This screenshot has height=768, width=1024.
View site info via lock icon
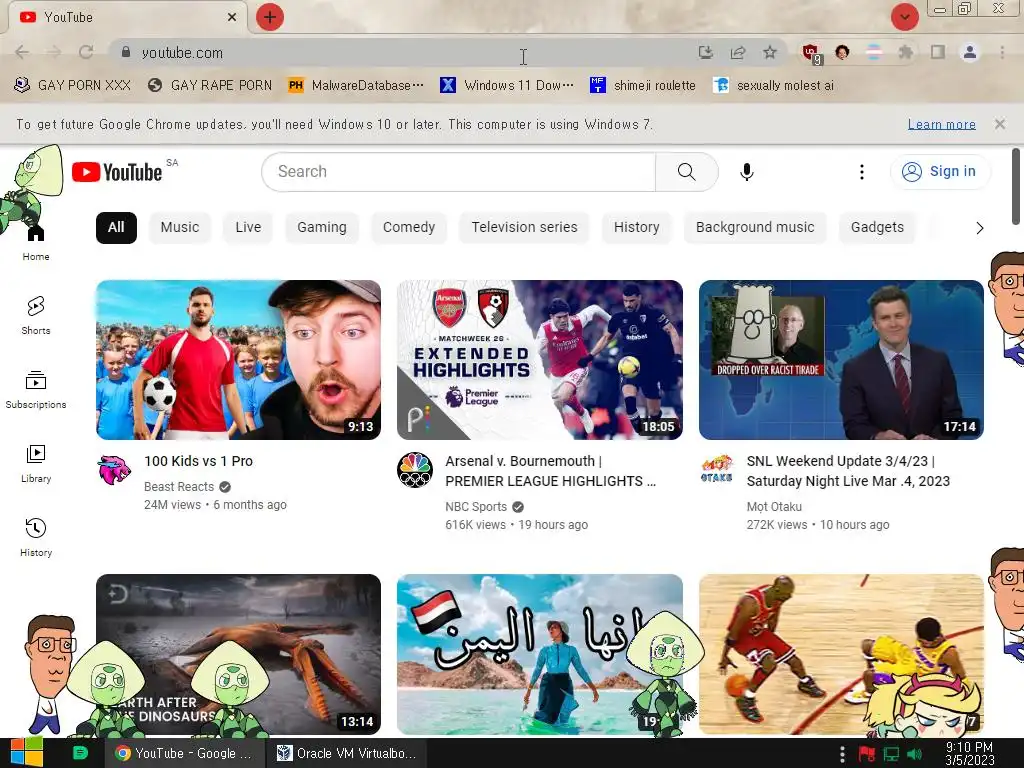coord(126,52)
